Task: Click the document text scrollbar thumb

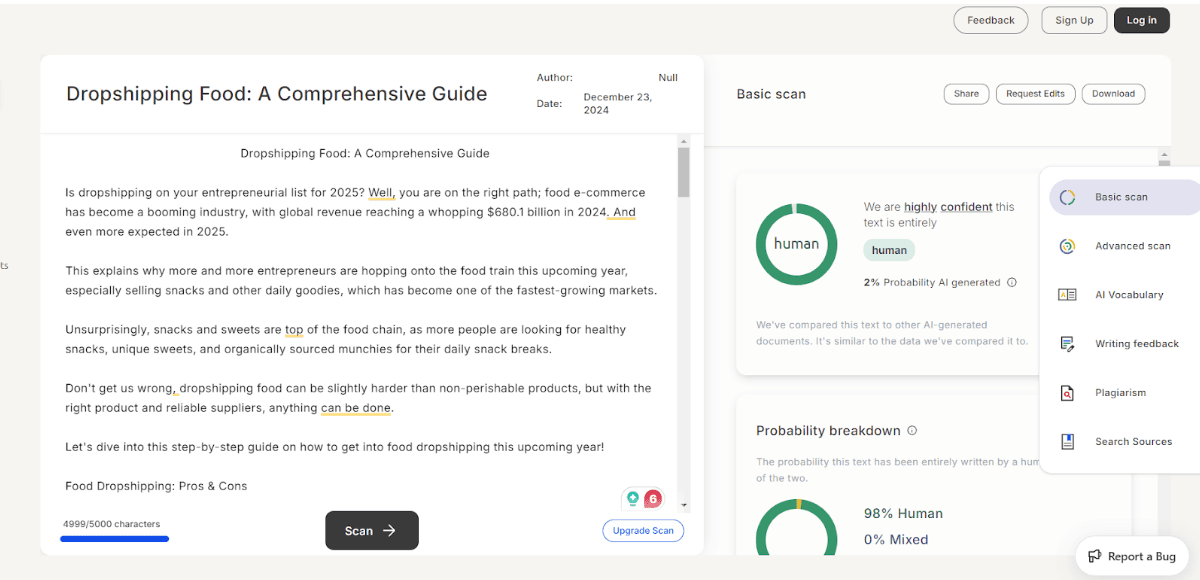Action: coord(684,171)
